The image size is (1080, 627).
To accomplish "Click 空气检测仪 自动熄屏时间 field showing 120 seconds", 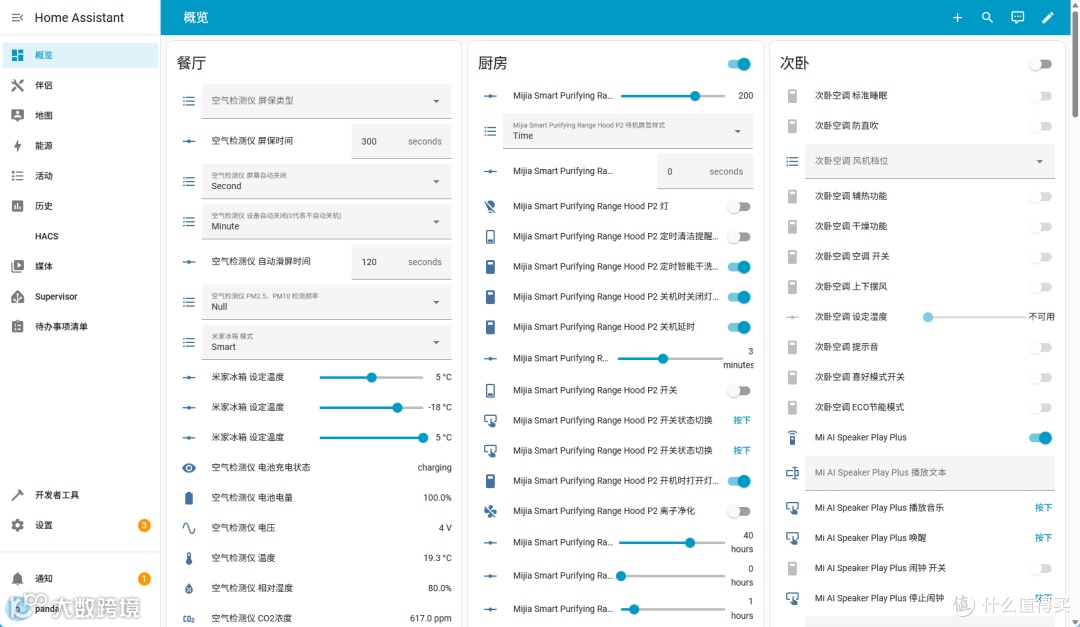I will click(401, 262).
